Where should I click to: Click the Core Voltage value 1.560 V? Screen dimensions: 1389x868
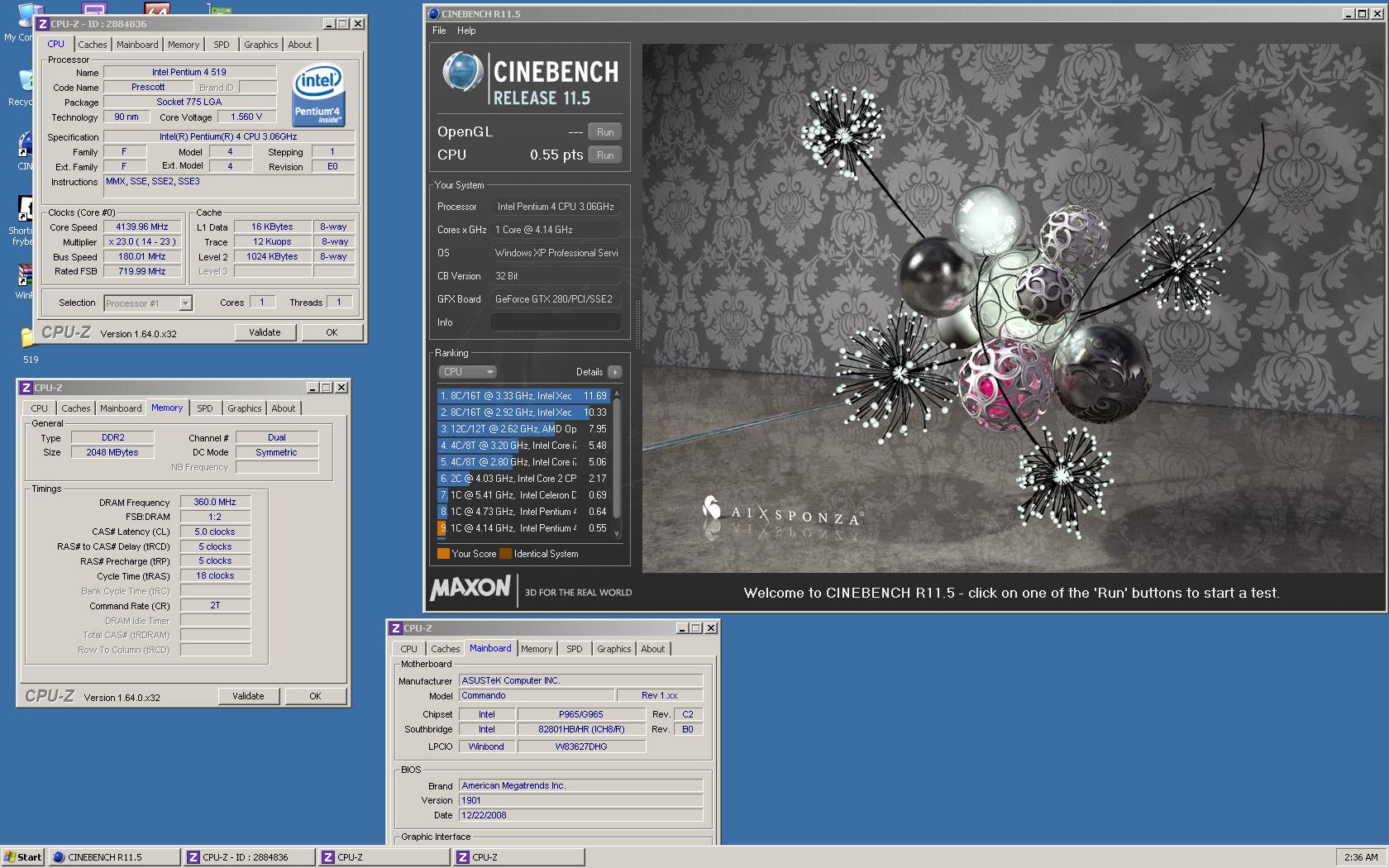click(246, 117)
